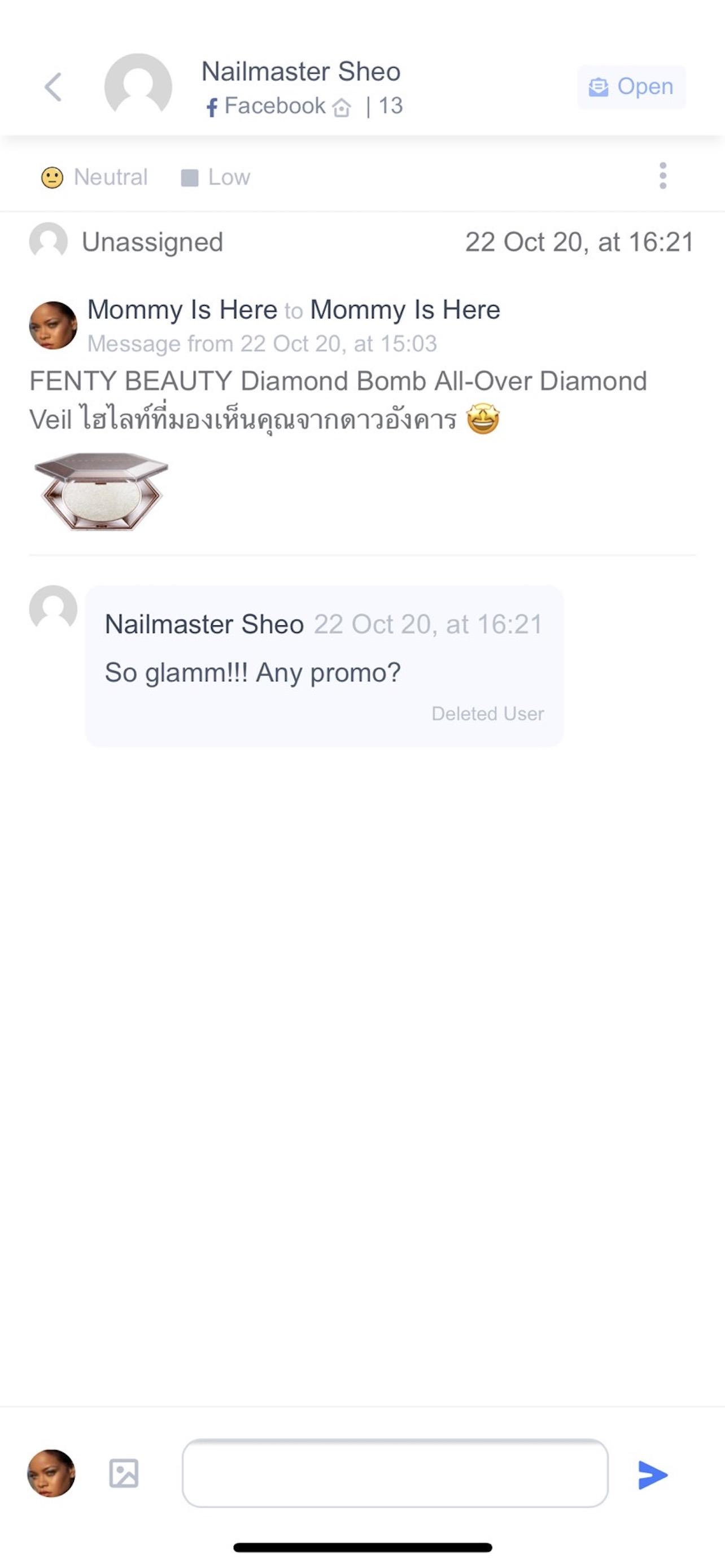Click the Nailmaster Sheo comment avatar
Viewport: 725px width, 1568px height.
(x=53, y=607)
